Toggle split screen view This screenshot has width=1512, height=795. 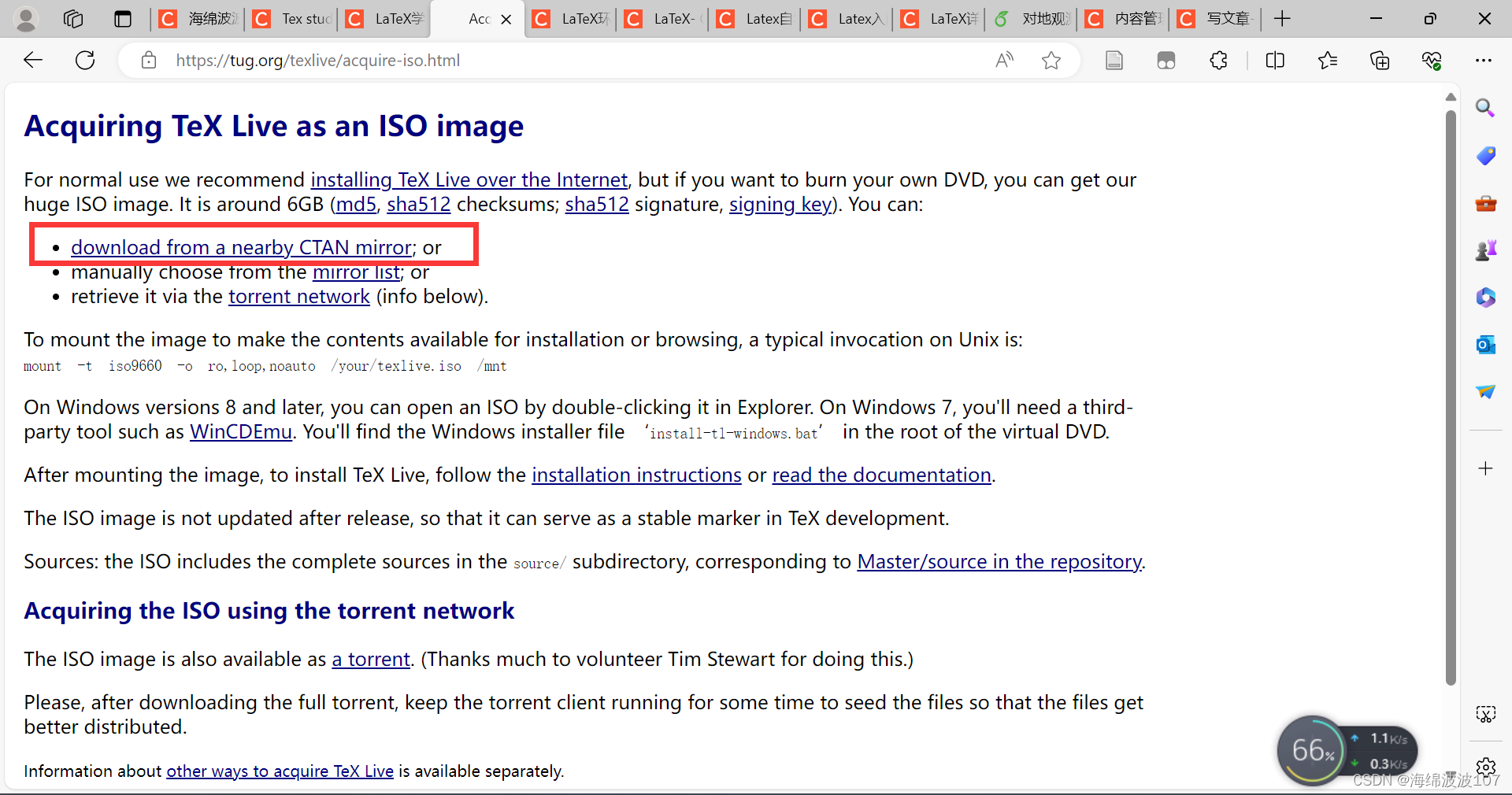[1275, 60]
